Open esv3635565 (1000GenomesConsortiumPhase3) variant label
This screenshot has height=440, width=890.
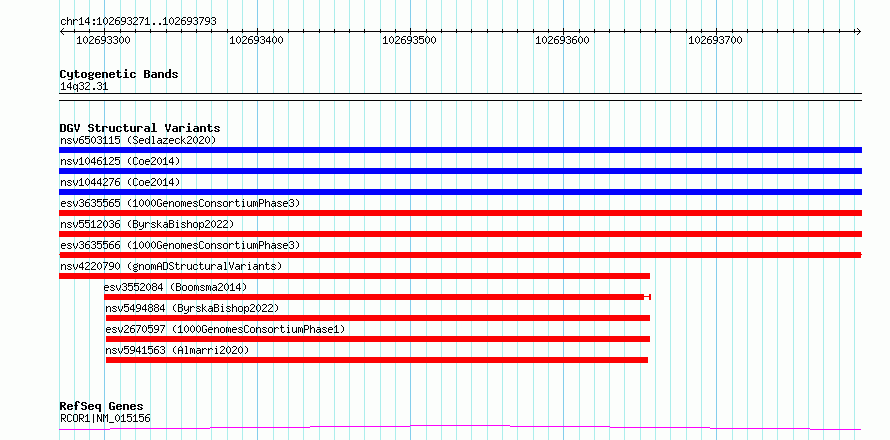[180, 203]
